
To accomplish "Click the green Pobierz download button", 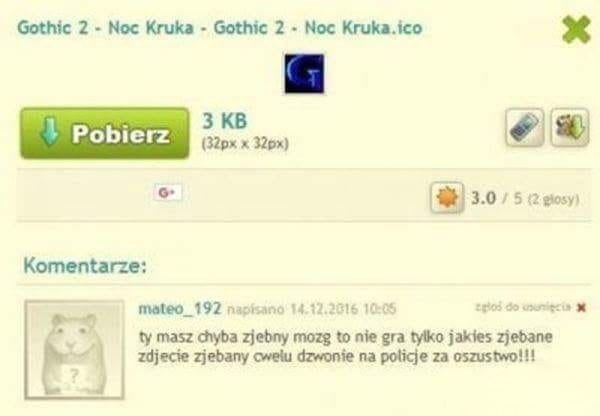I will point(104,133).
